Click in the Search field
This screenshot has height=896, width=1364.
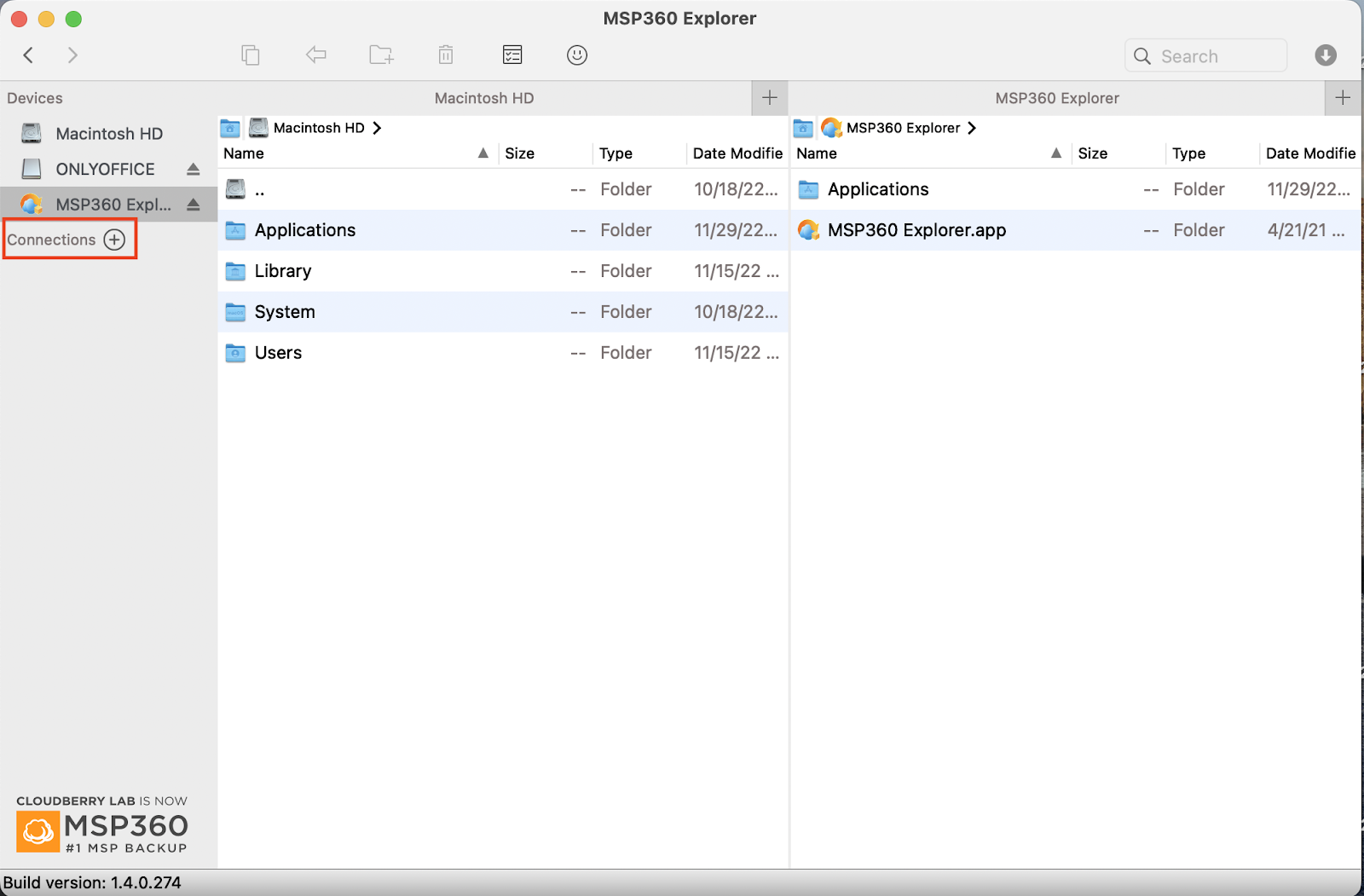(1205, 56)
